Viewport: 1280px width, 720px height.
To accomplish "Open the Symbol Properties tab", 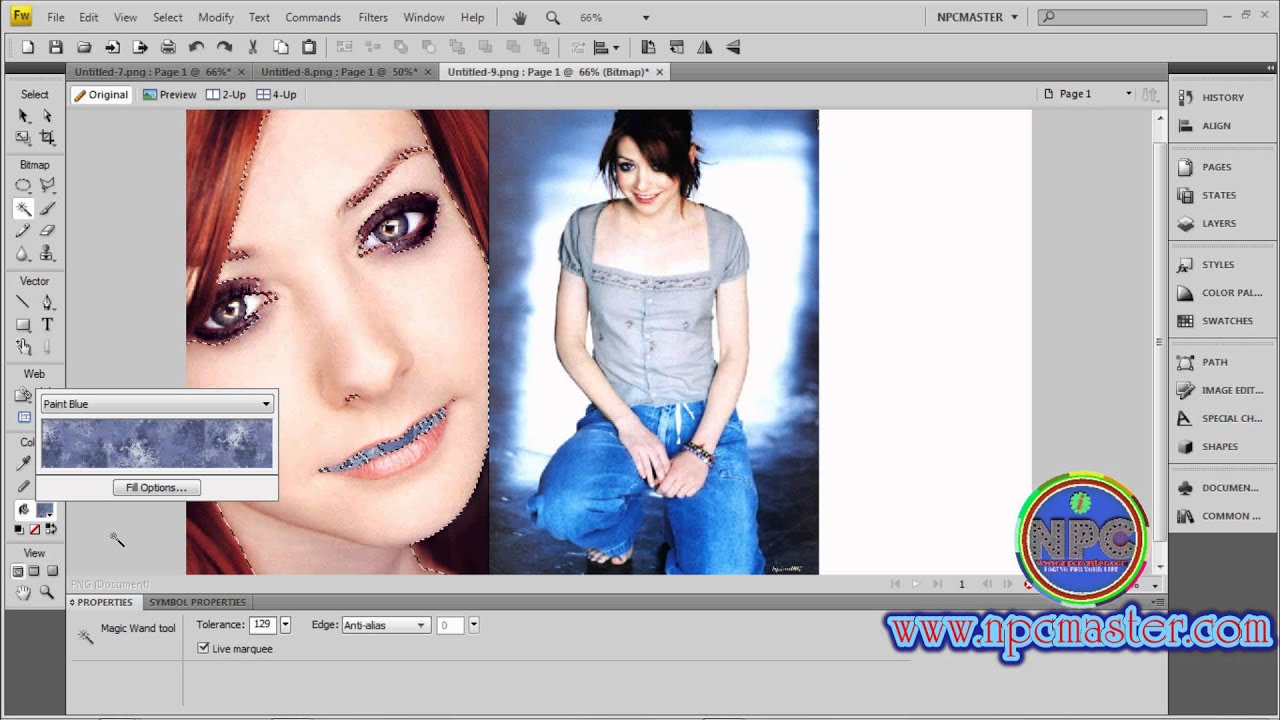I will click(197, 602).
